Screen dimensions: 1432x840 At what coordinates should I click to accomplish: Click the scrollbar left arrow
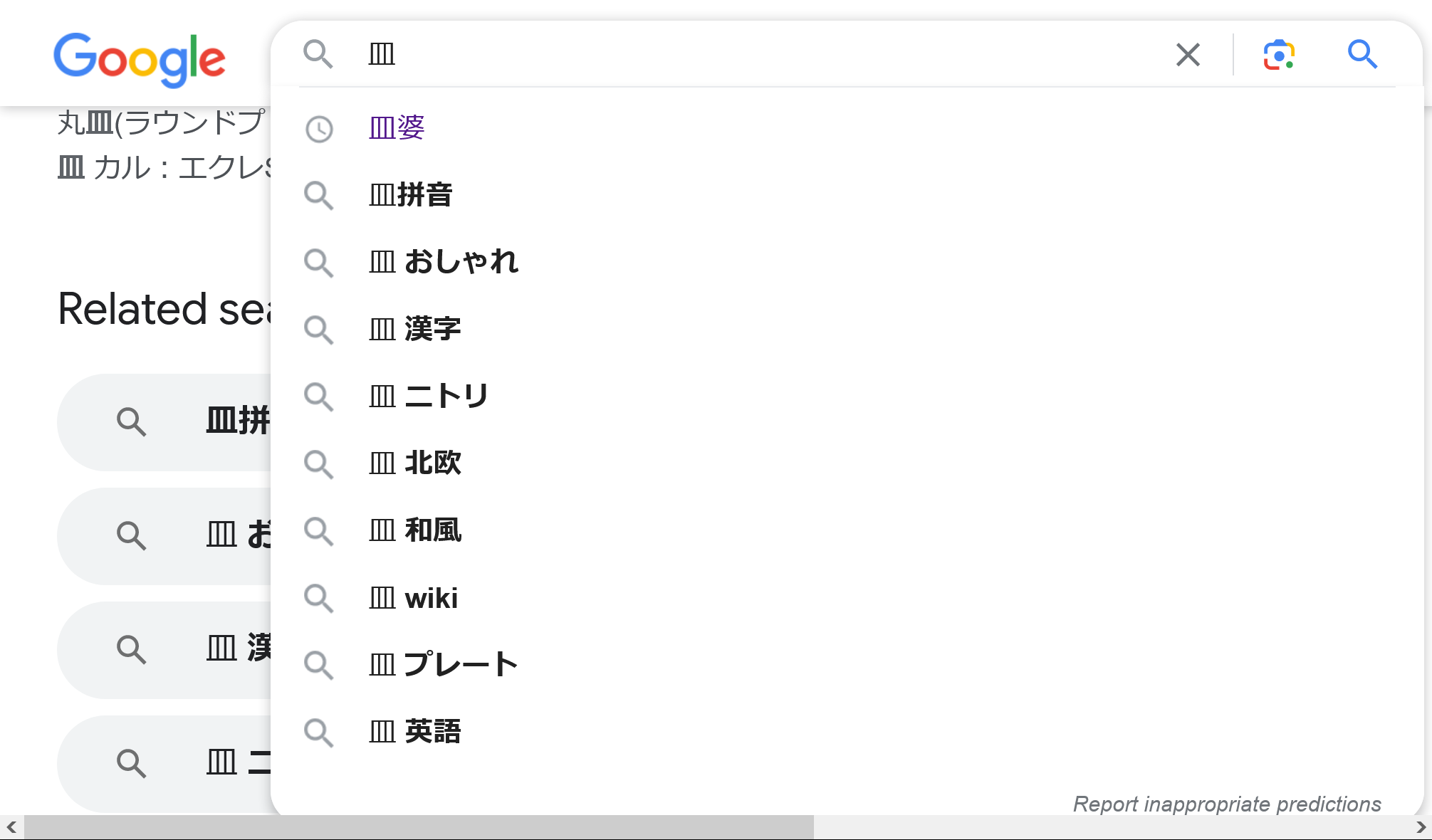(11, 827)
